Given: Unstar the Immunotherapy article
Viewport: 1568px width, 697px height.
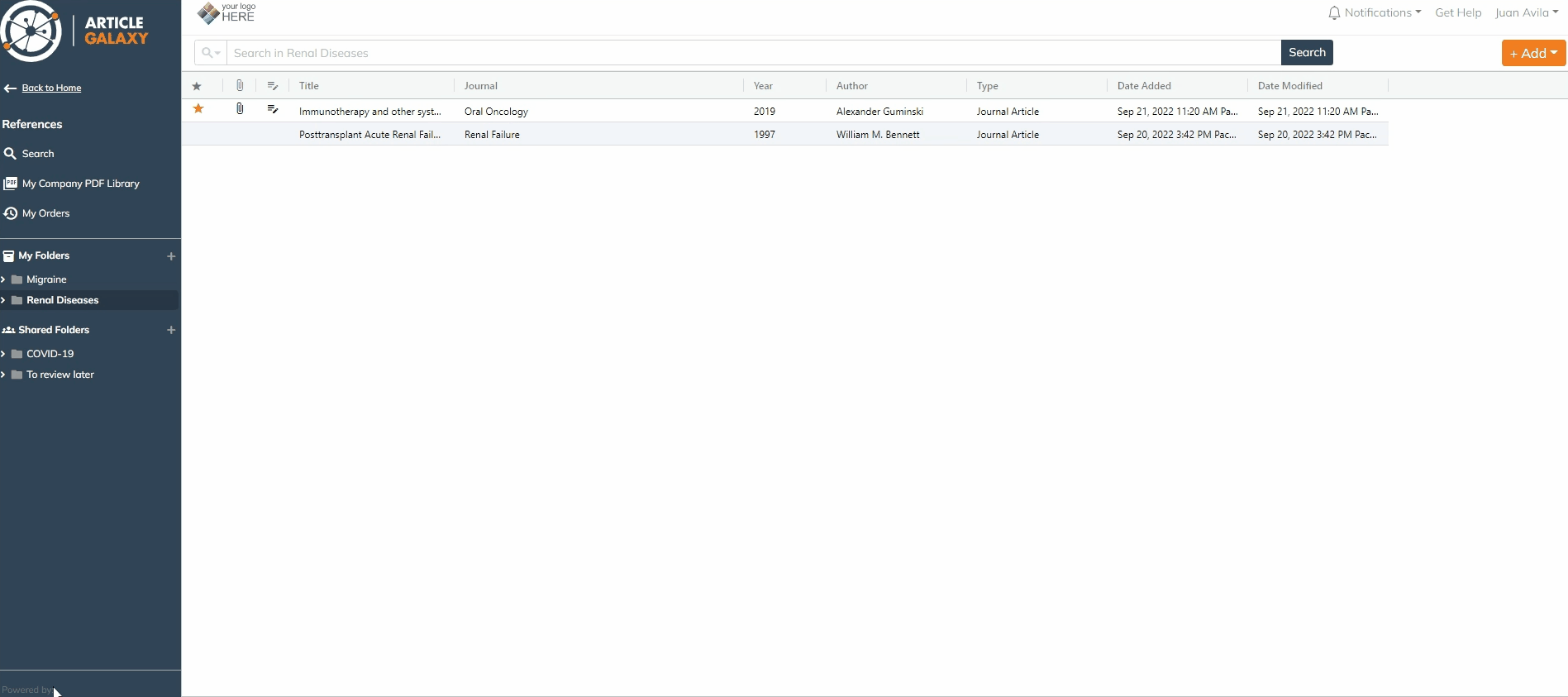Looking at the screenshot, I should click(198, 109).
